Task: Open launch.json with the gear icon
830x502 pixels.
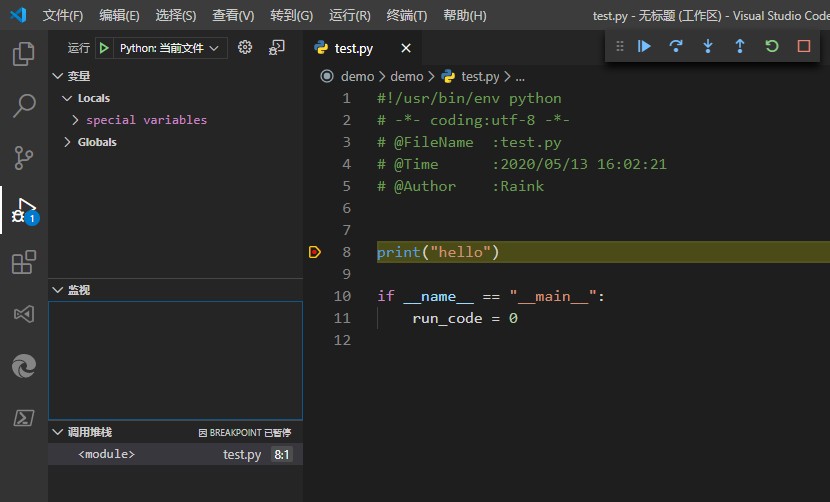Action: point(245,48)
